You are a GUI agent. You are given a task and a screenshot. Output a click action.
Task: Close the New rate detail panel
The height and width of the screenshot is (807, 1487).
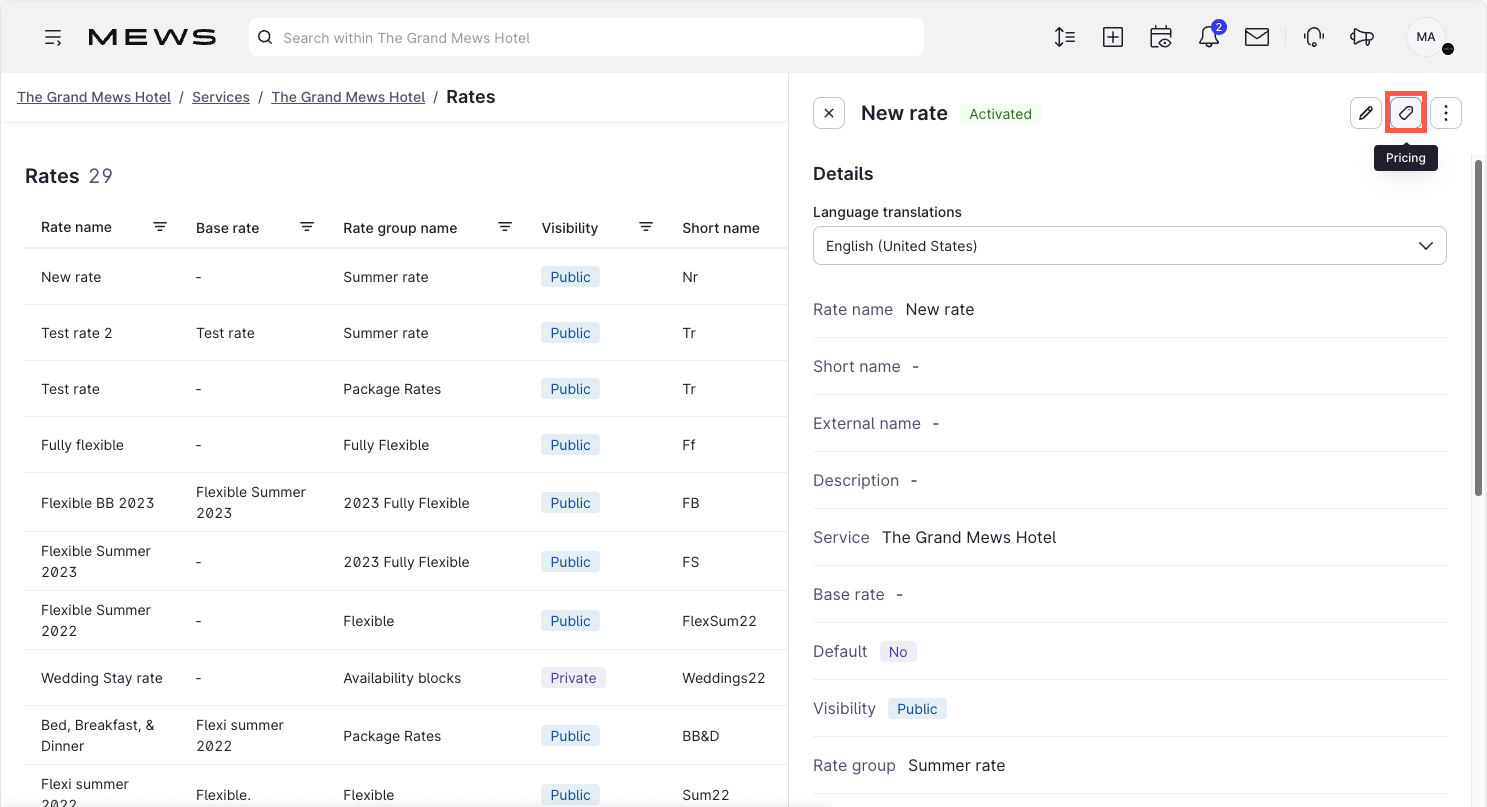point(828,112)
